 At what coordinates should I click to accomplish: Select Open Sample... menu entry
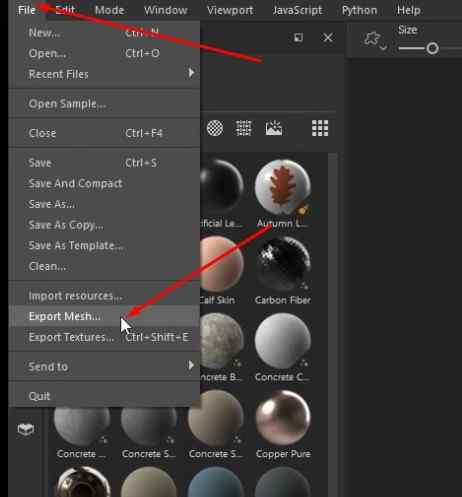click(104, 104)
